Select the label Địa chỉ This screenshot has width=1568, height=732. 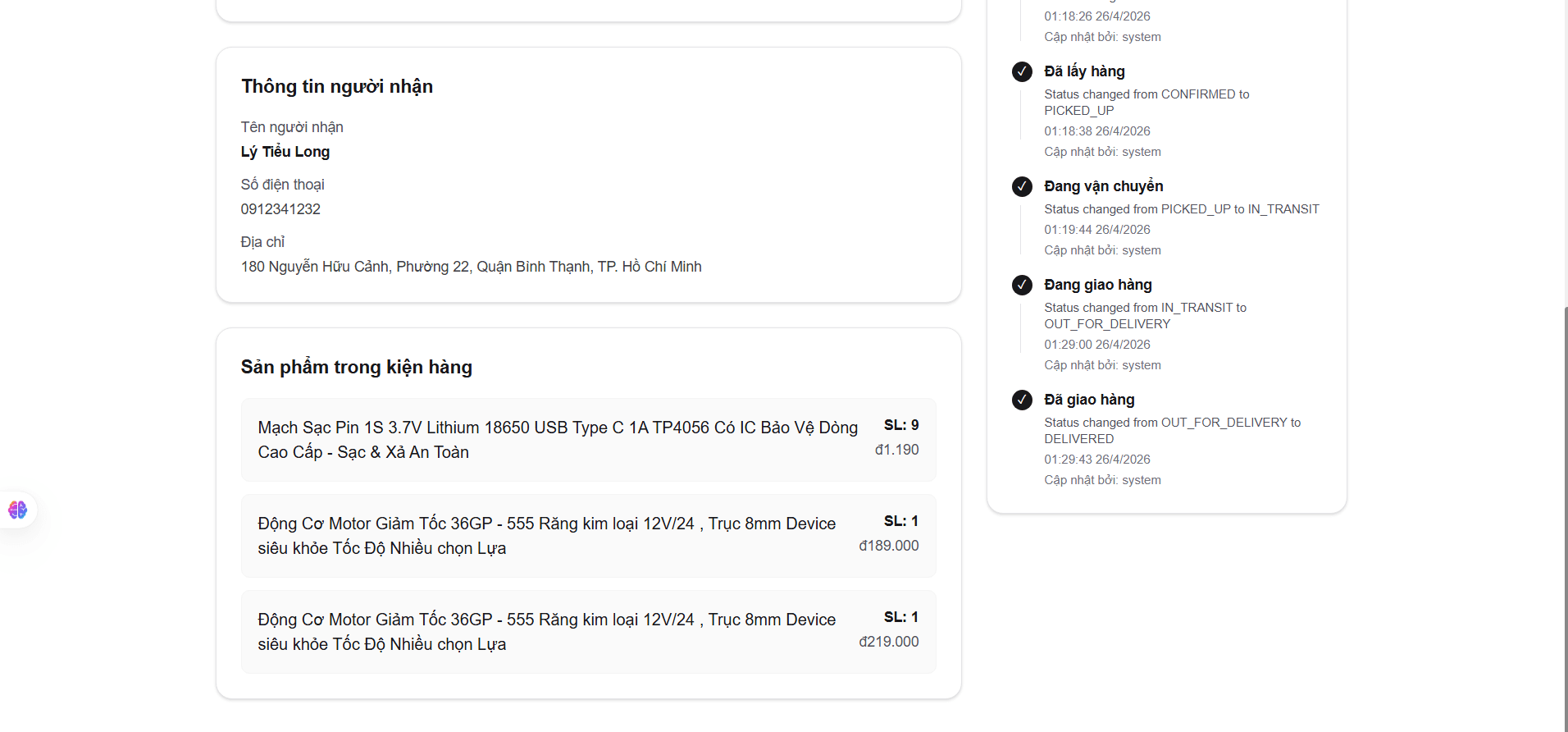(263, 242)
